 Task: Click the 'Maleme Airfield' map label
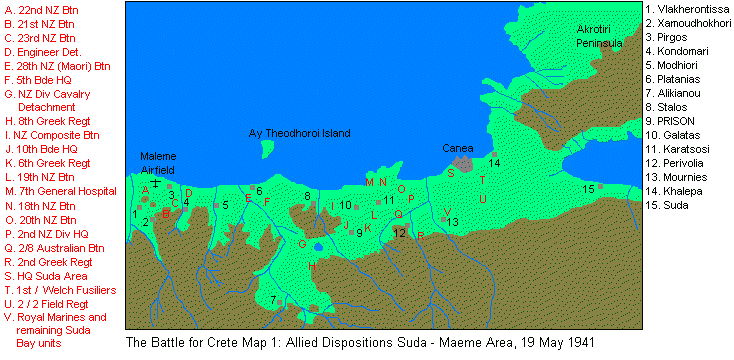(x=157, y=162)
